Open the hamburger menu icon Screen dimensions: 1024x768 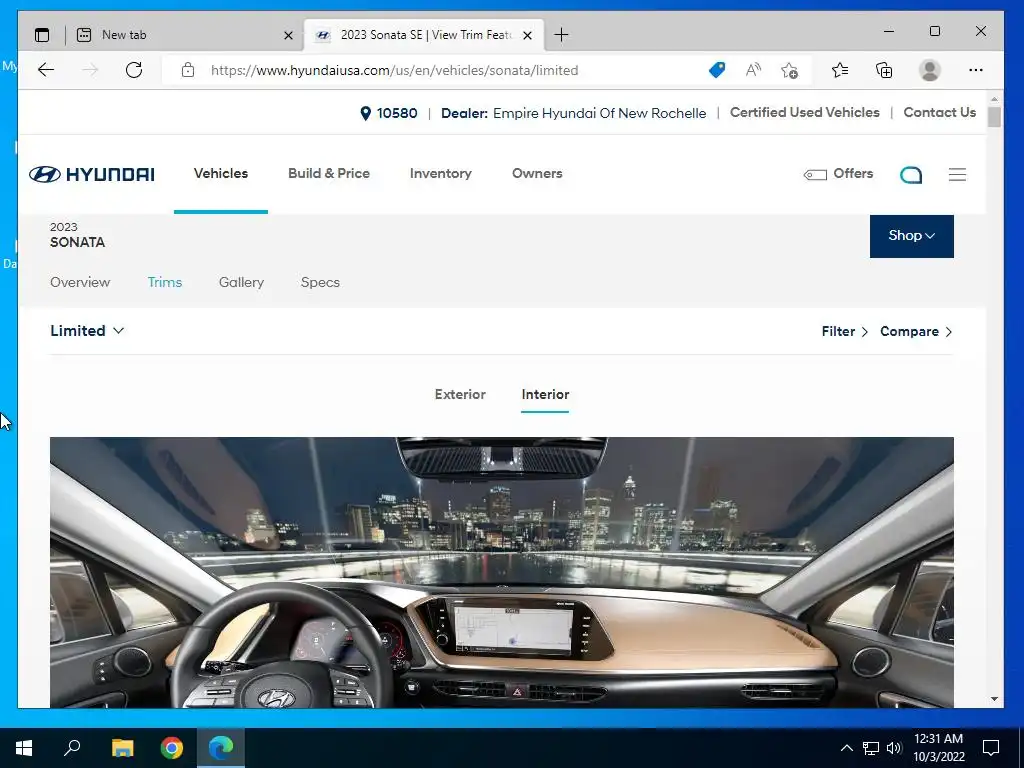coord(957,174)
